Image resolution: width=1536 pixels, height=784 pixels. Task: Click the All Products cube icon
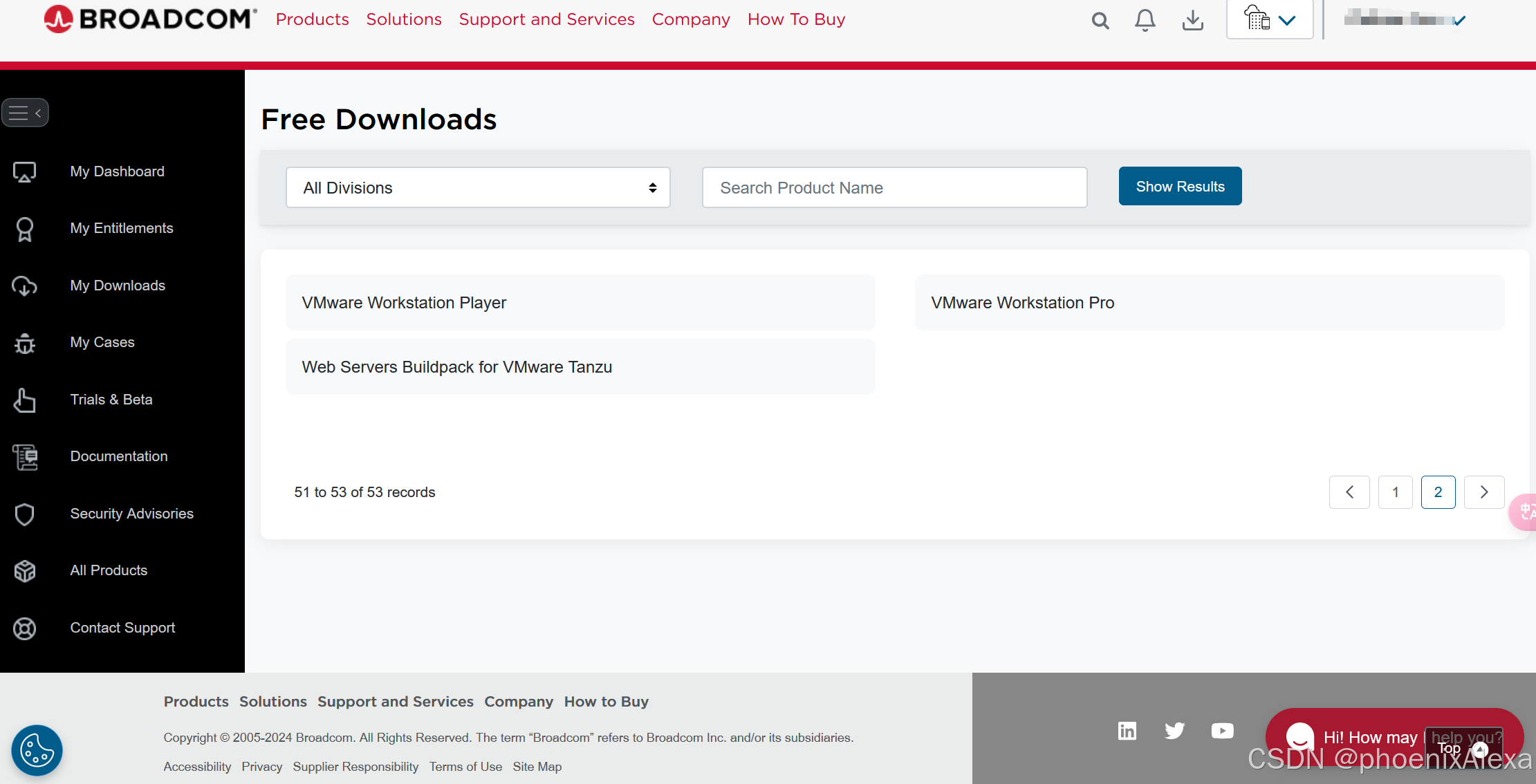(25, 571)
